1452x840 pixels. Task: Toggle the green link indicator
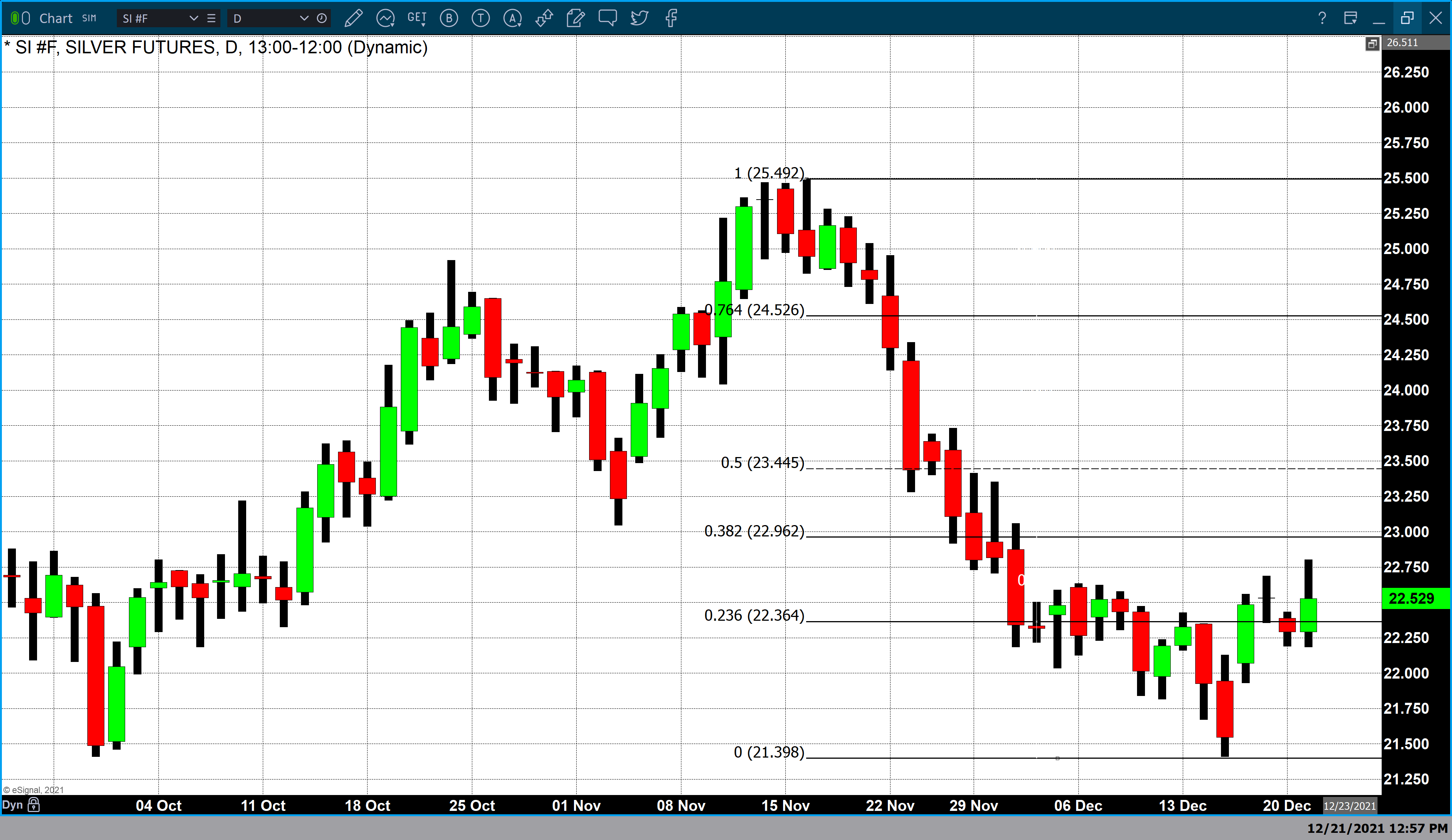[16, 19]
